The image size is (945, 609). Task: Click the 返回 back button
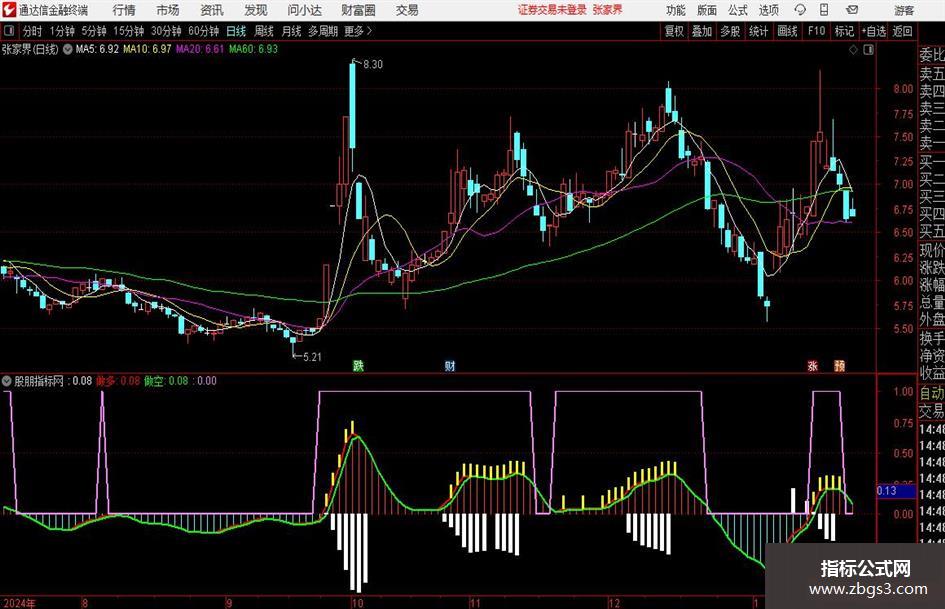click(x=902, y=31)
